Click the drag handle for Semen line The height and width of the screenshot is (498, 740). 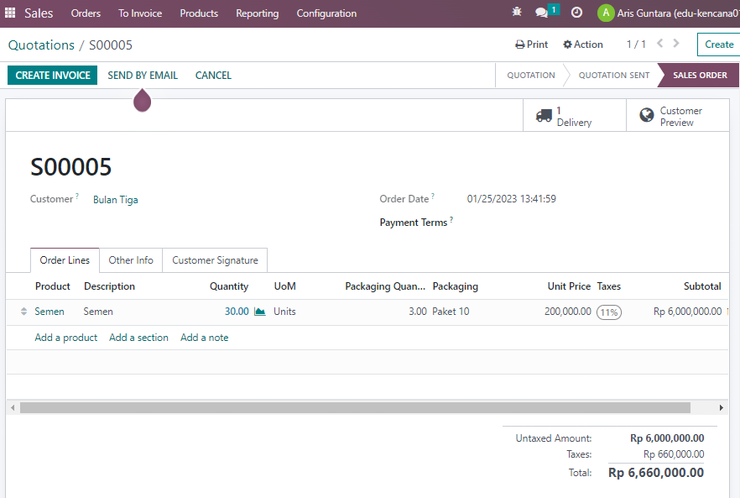(24, 312)
